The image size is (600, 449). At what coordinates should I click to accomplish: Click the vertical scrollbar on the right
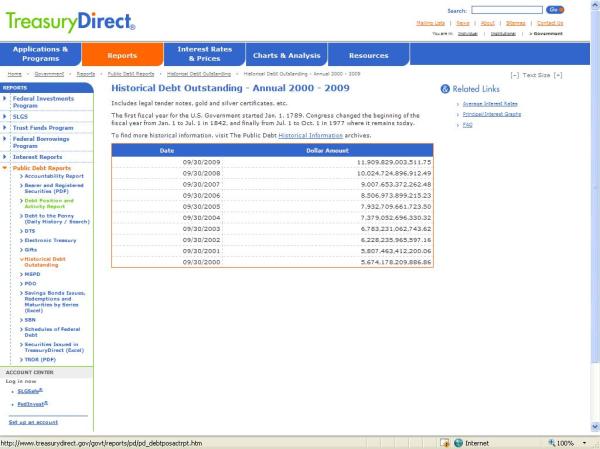(594, 200)
